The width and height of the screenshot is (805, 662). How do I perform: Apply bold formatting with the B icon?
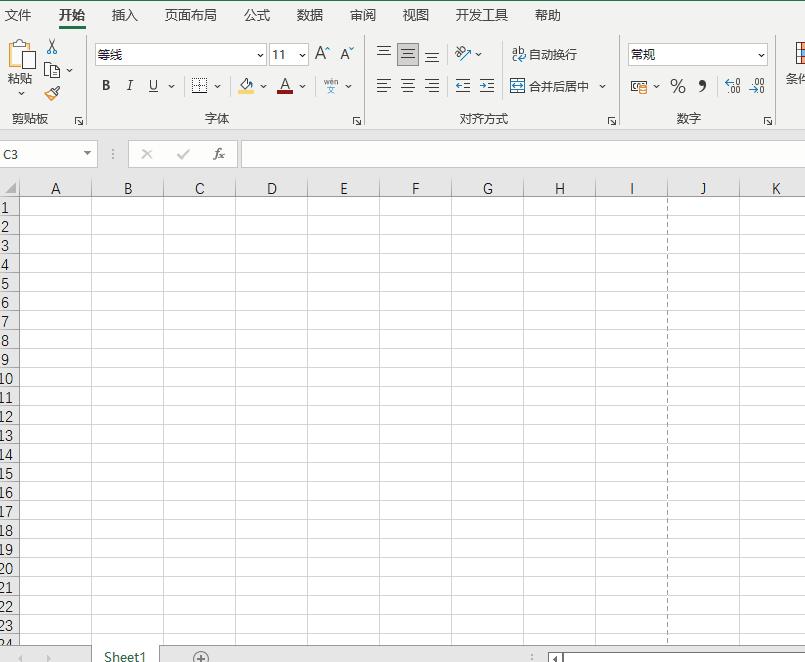click(105, 86)
